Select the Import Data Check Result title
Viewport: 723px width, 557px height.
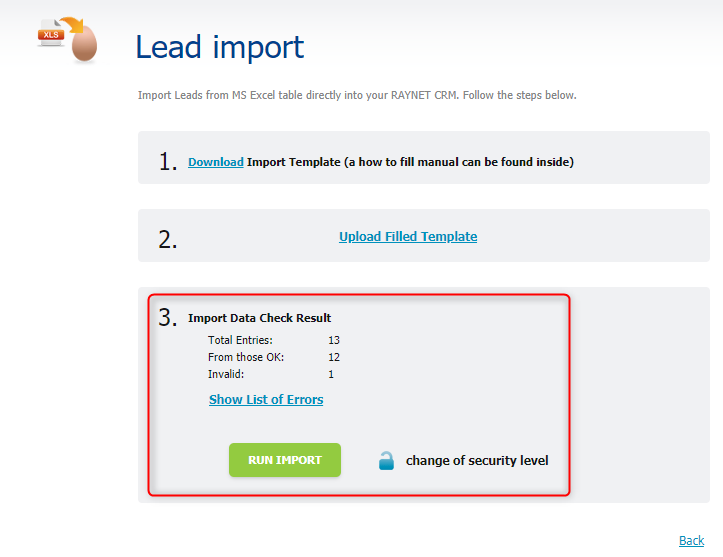(x=260, y=318)
